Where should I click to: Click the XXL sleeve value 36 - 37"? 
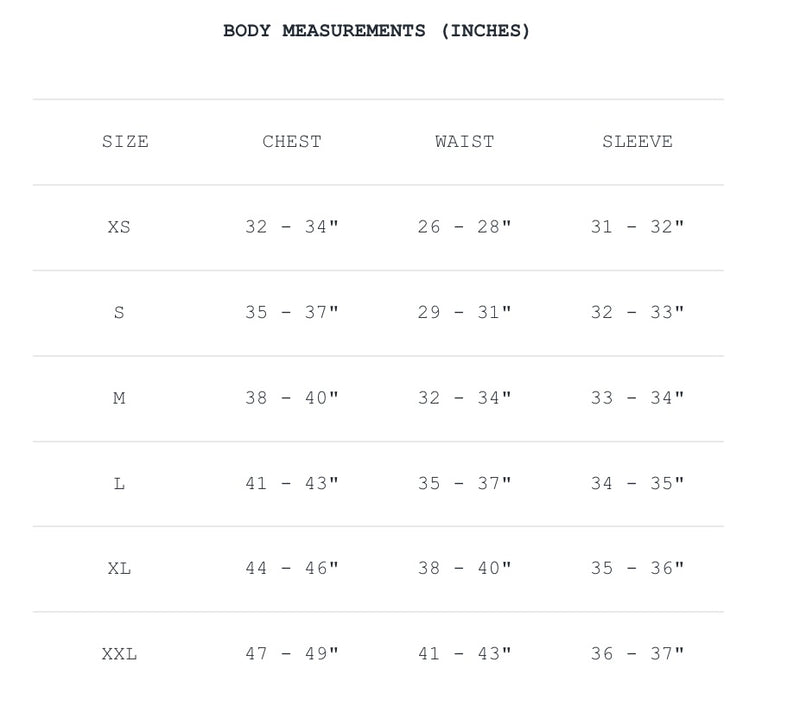pyautogui.click(x=637, y=654)
